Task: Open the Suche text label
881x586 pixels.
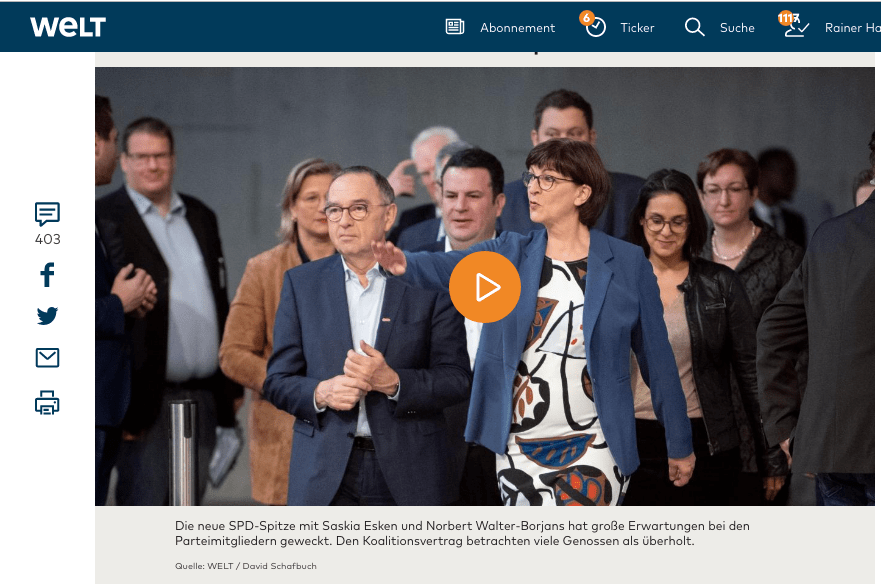Action: click(x=737, y=28)
